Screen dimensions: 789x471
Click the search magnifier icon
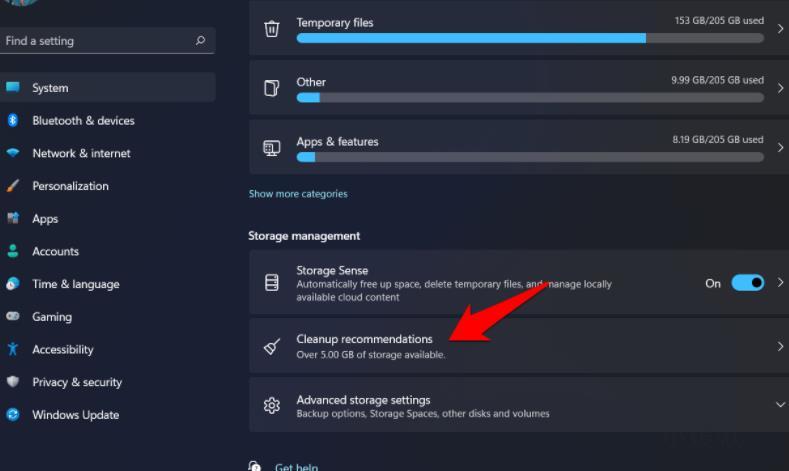point(200,41)
